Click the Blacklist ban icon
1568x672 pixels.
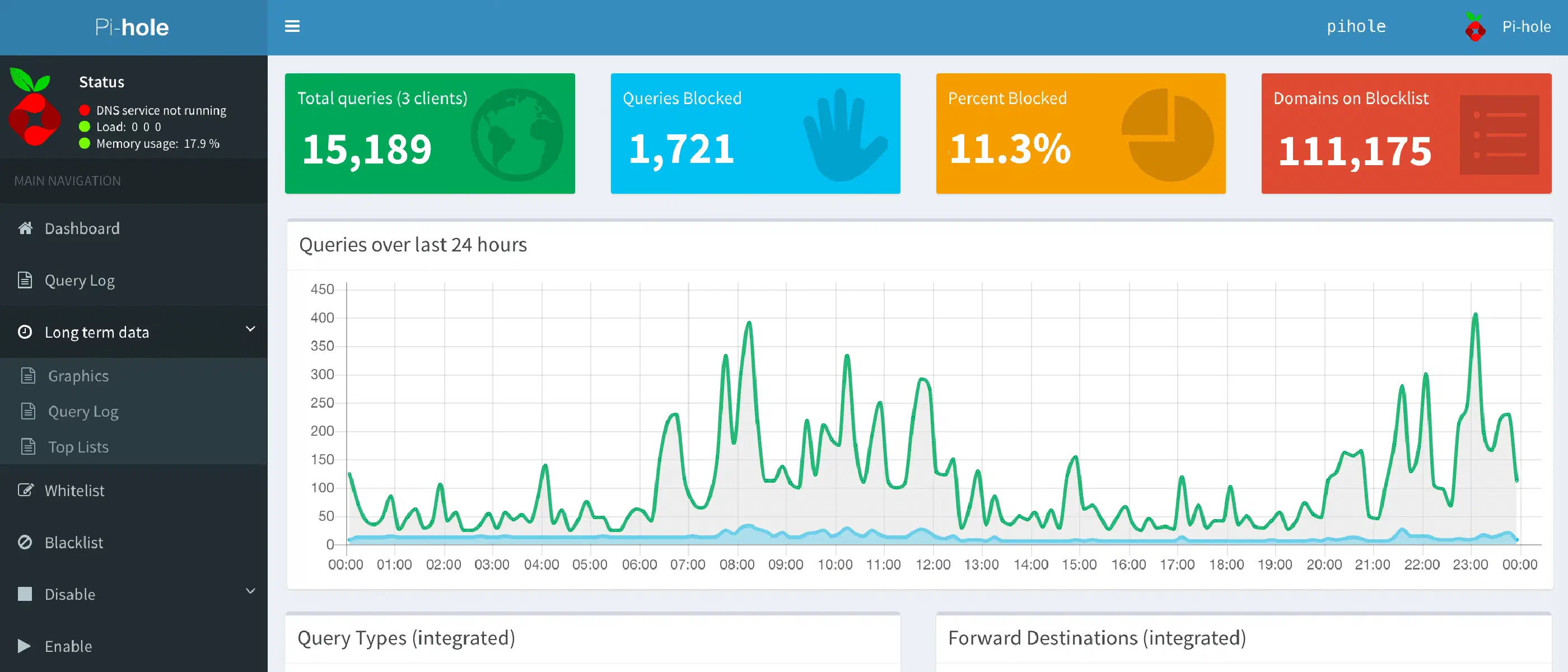click(25, 542)
